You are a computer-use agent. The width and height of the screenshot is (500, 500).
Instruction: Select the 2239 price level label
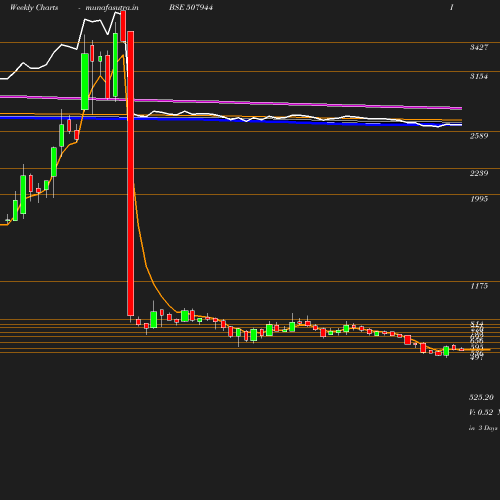(479, 173)
